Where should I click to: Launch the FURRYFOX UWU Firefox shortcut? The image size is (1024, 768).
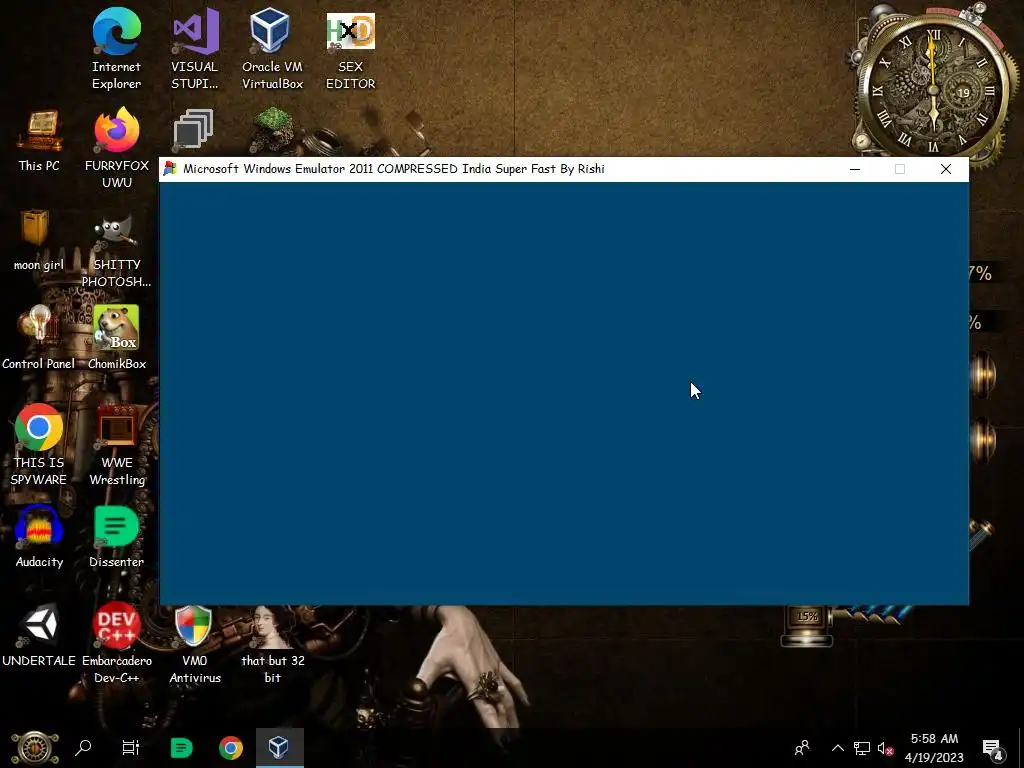click(x=117, y=148)
